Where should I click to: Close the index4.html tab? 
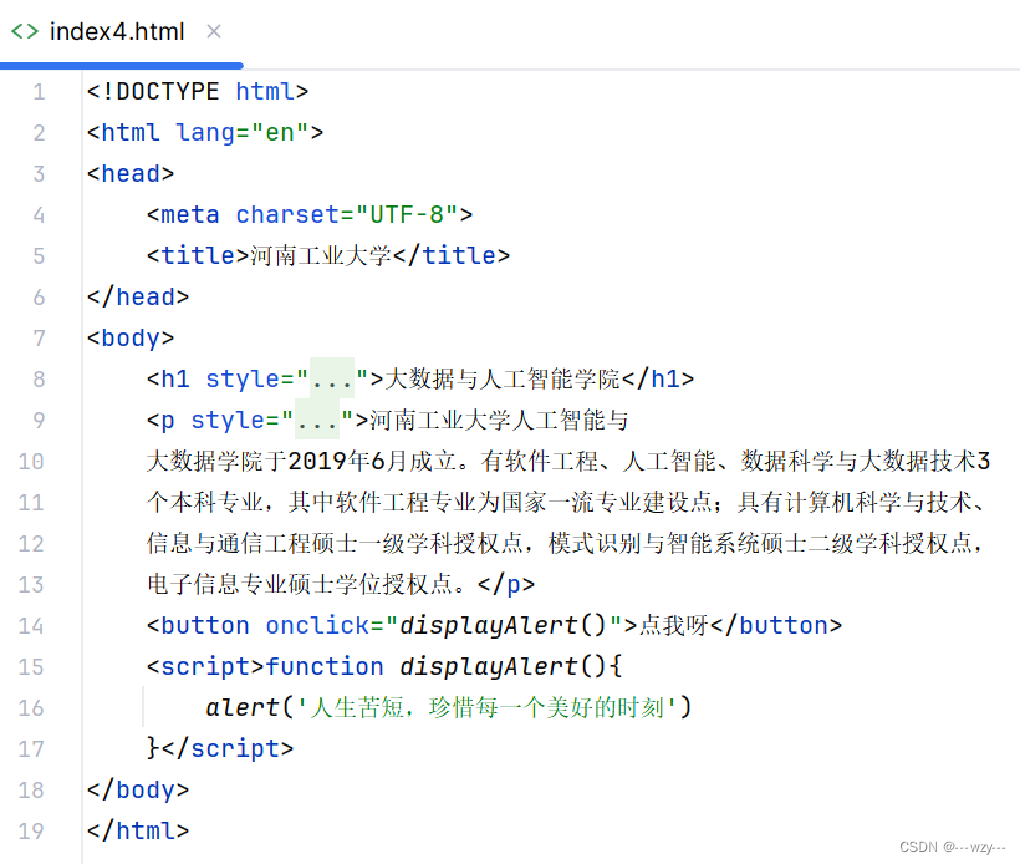coord(214,31)
